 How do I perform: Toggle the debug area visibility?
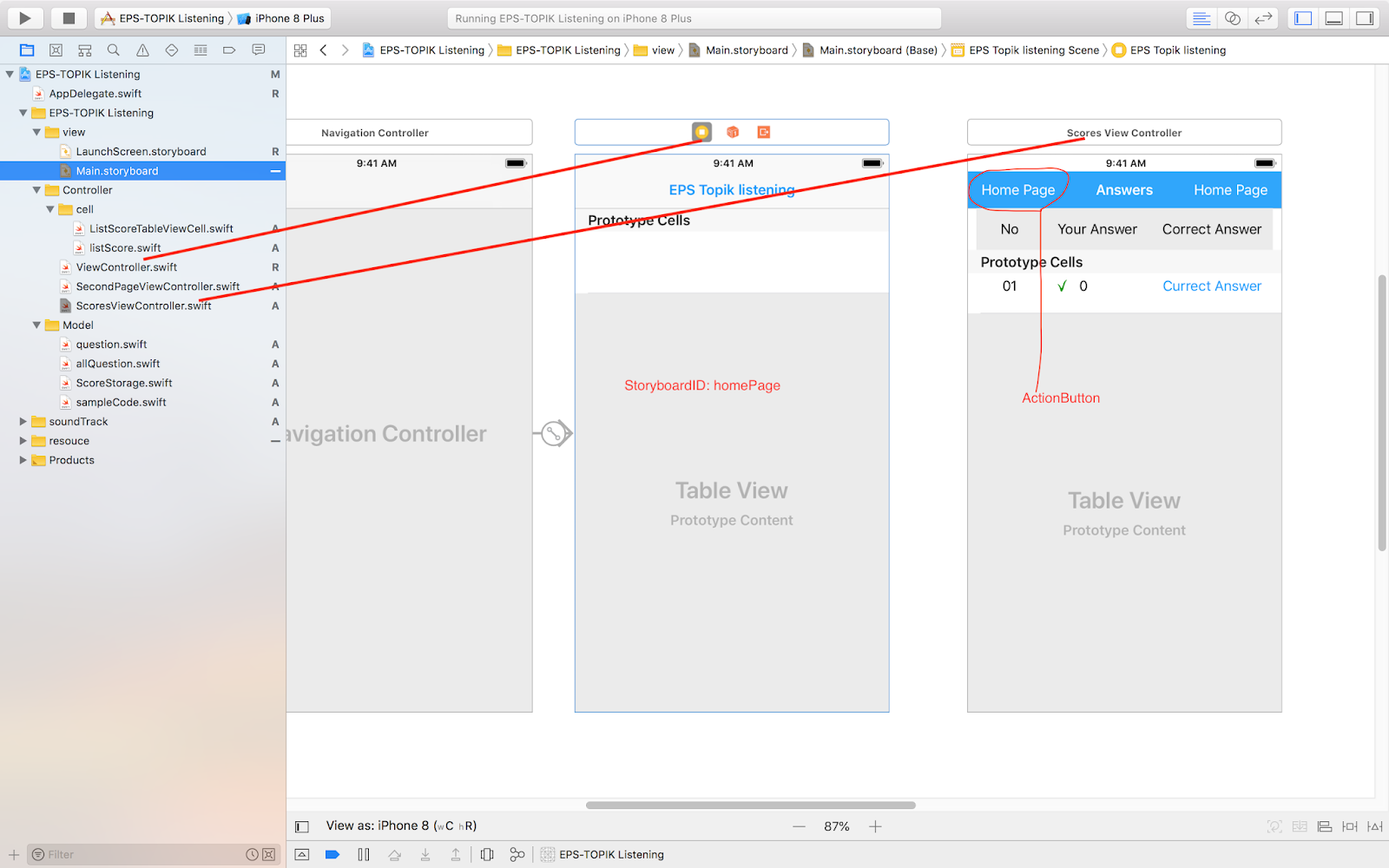[x=1333, y=17]
